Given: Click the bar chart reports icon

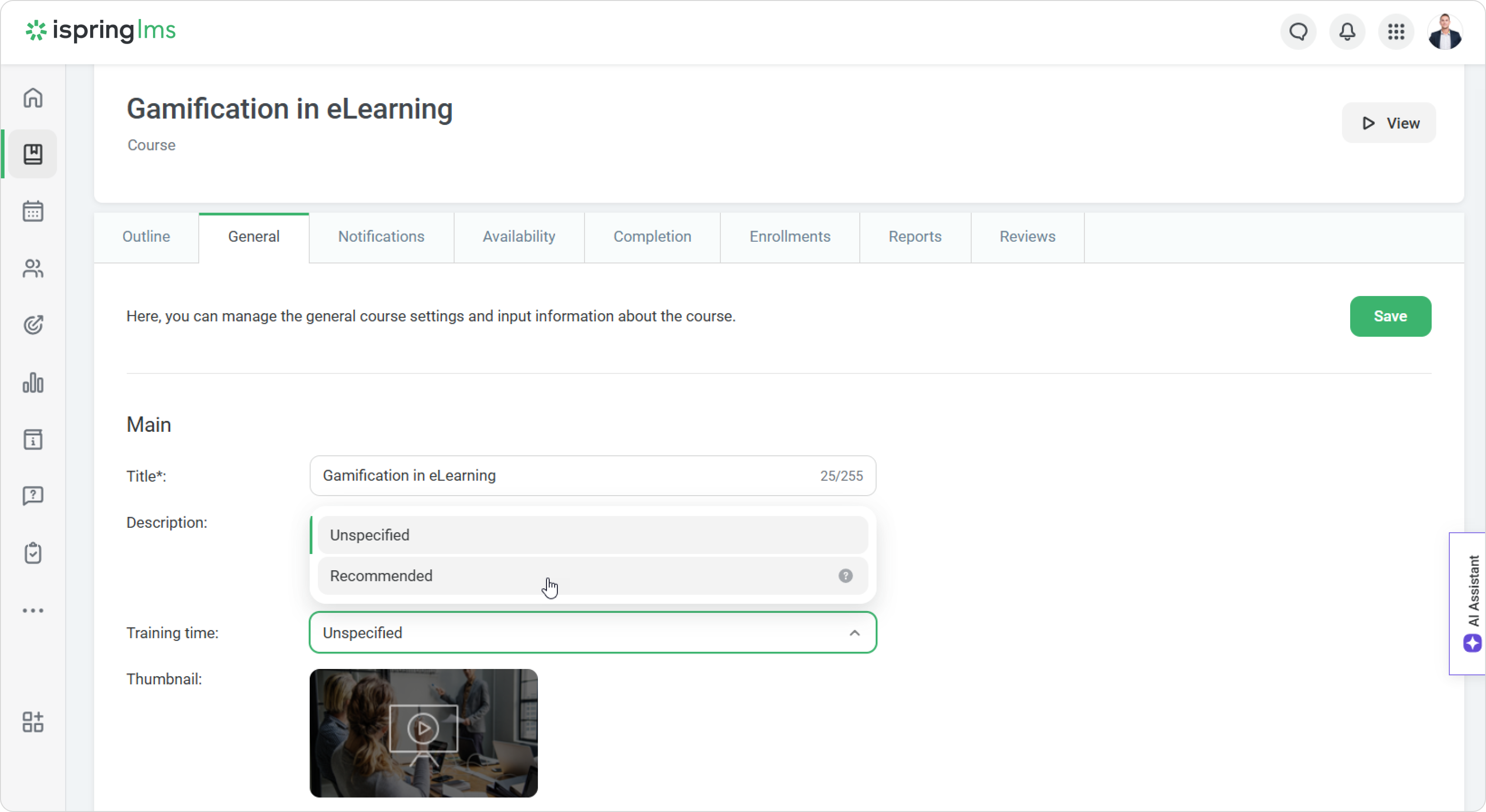Looking at the screenshot, I should tap(33, 382).
